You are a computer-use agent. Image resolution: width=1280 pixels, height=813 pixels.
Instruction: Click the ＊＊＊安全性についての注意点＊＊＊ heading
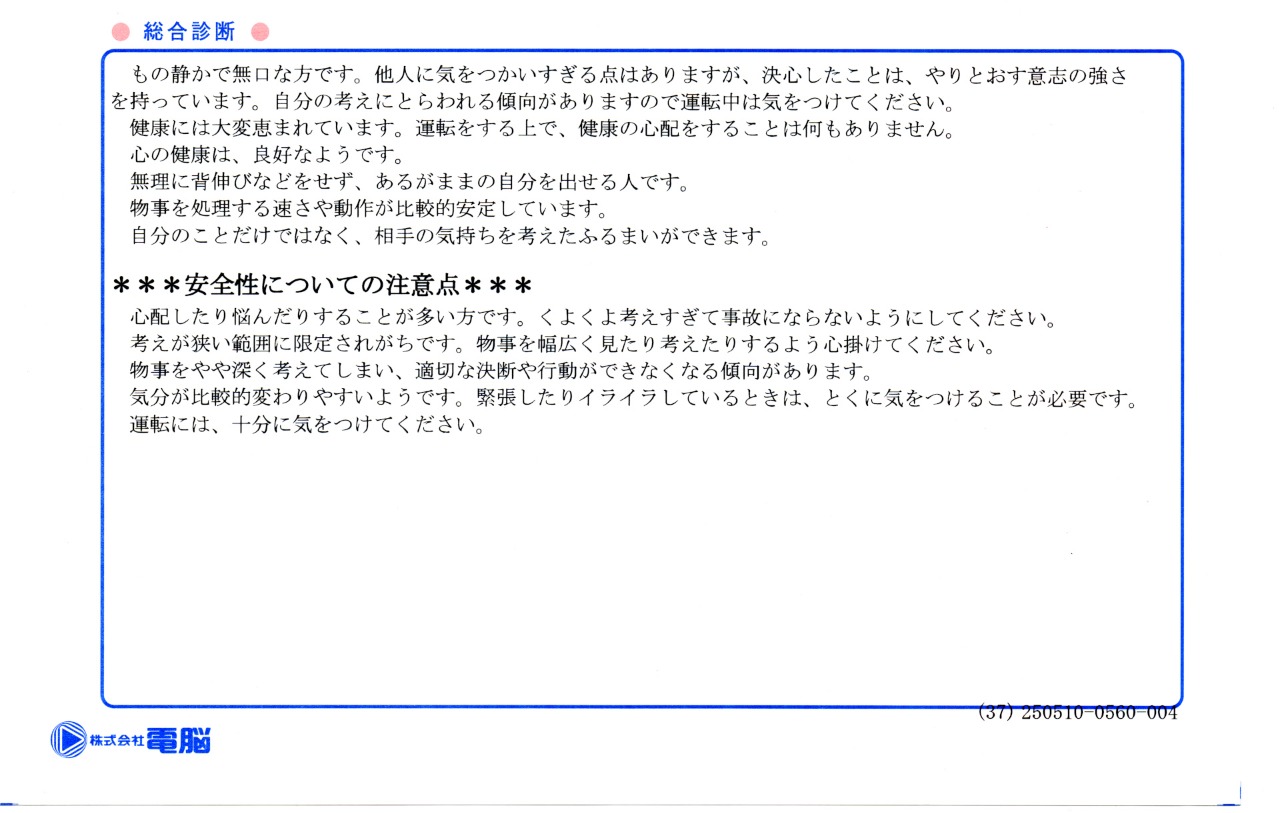(321, 285)
